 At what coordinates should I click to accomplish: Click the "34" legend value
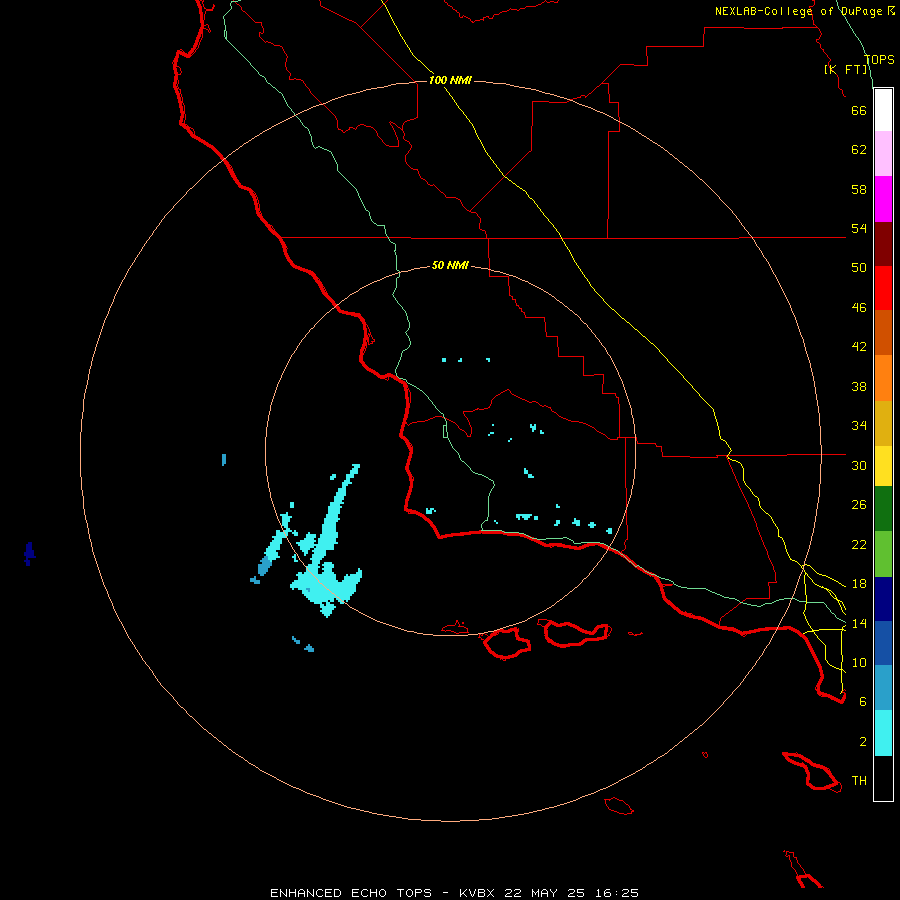(x=859, y=426)
